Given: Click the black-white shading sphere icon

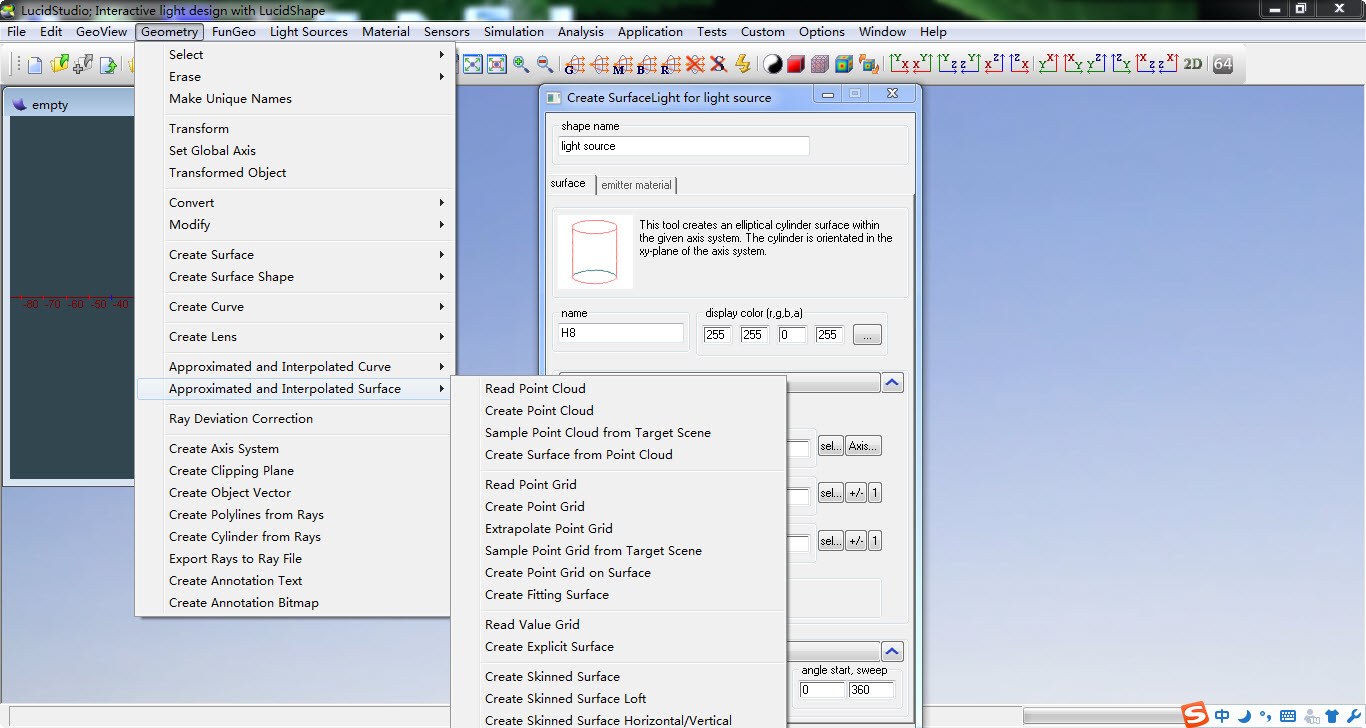Looking at the screenshot, I should tap(773, 64).
